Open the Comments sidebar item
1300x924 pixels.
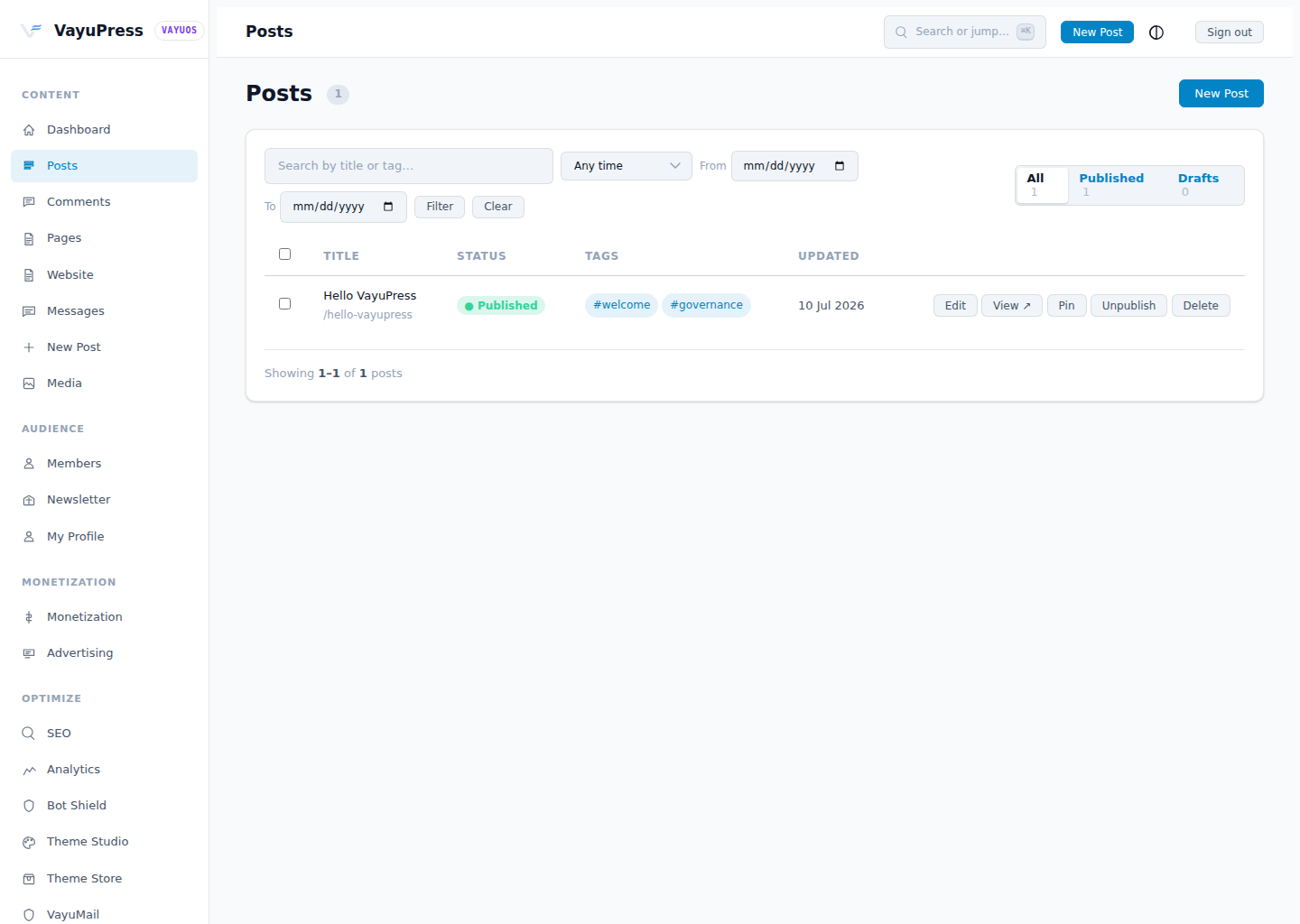click(x=104, y=202)
